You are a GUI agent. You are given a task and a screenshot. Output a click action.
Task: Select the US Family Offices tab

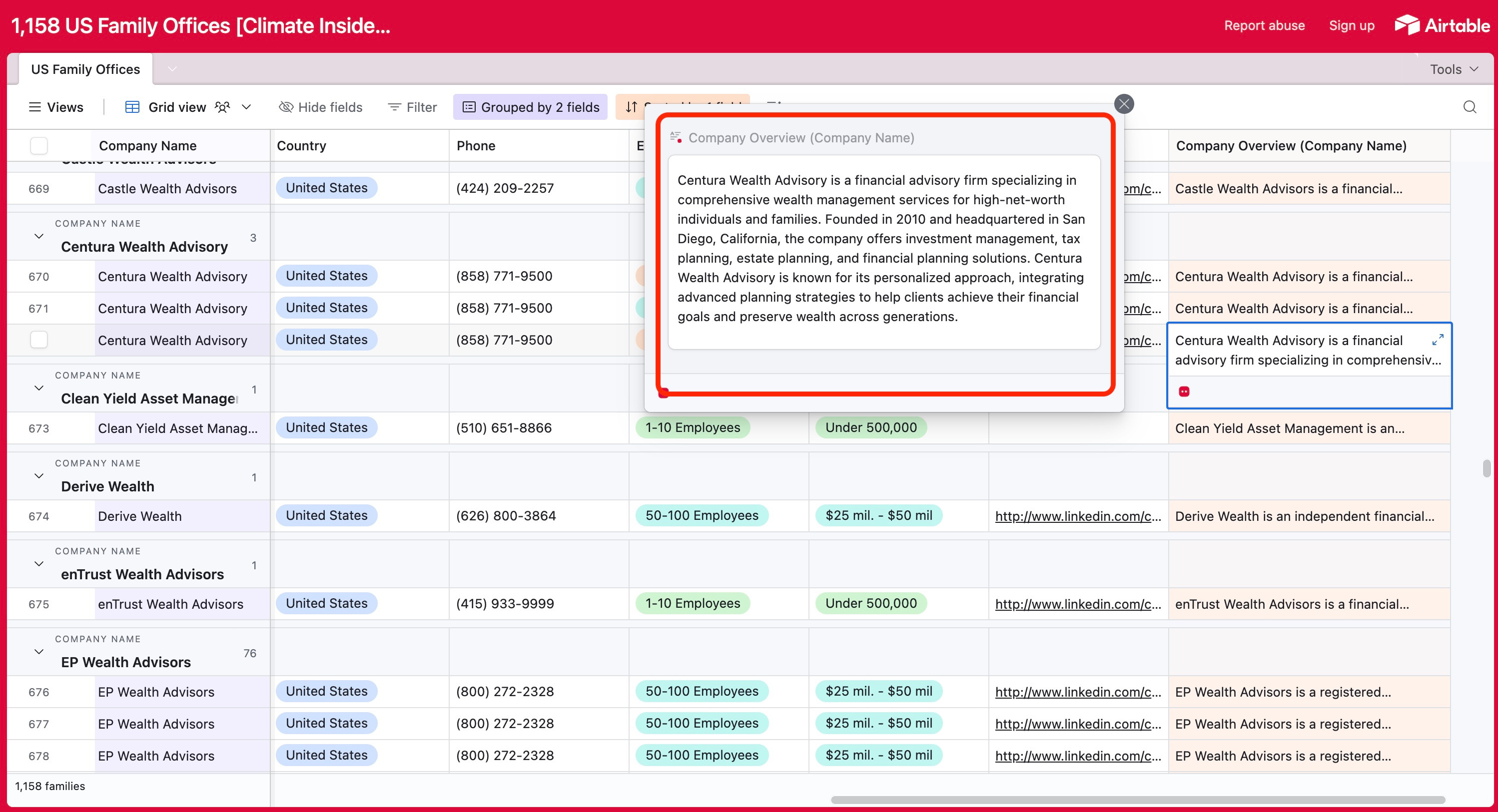[85, 69]
